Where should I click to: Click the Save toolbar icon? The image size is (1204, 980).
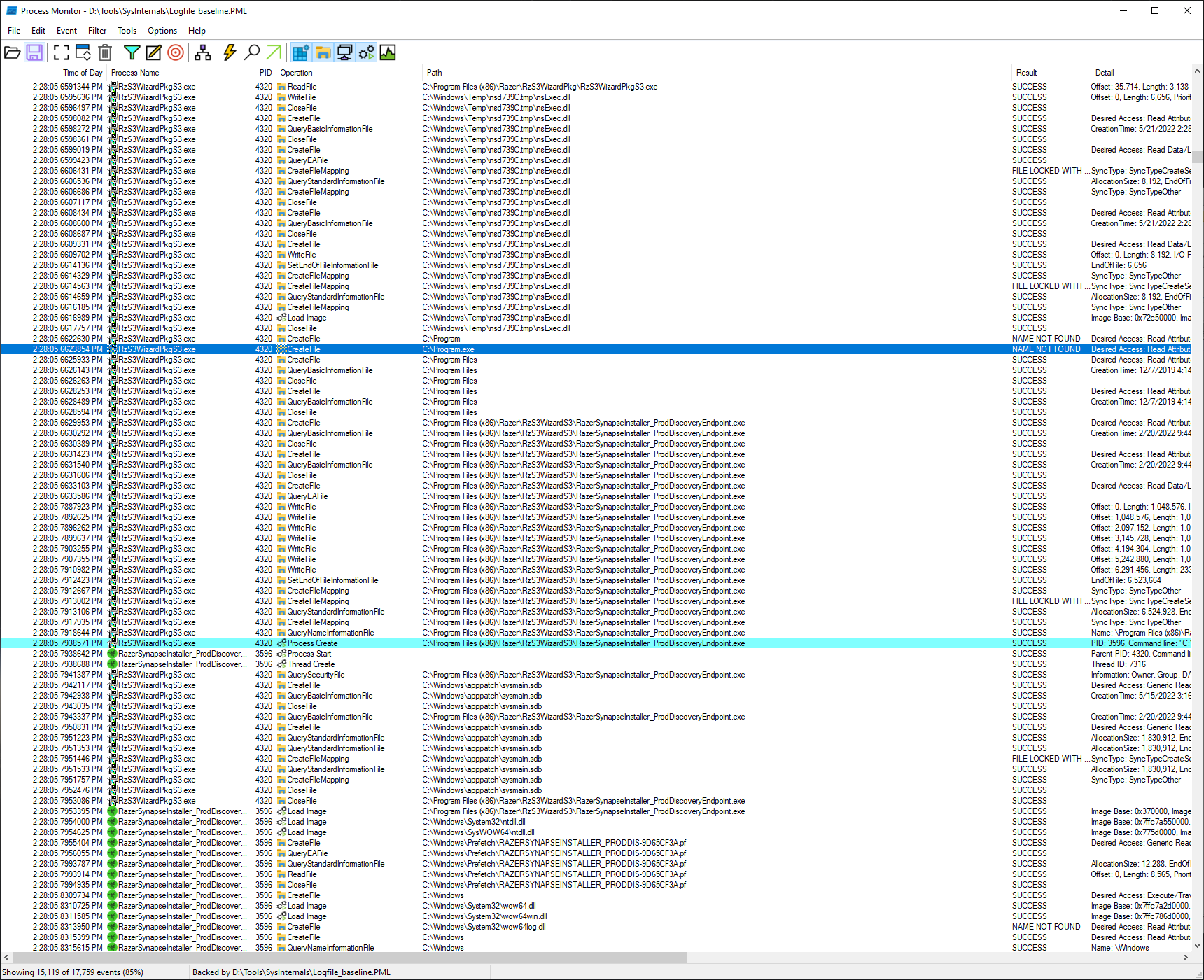pos(34,52)
